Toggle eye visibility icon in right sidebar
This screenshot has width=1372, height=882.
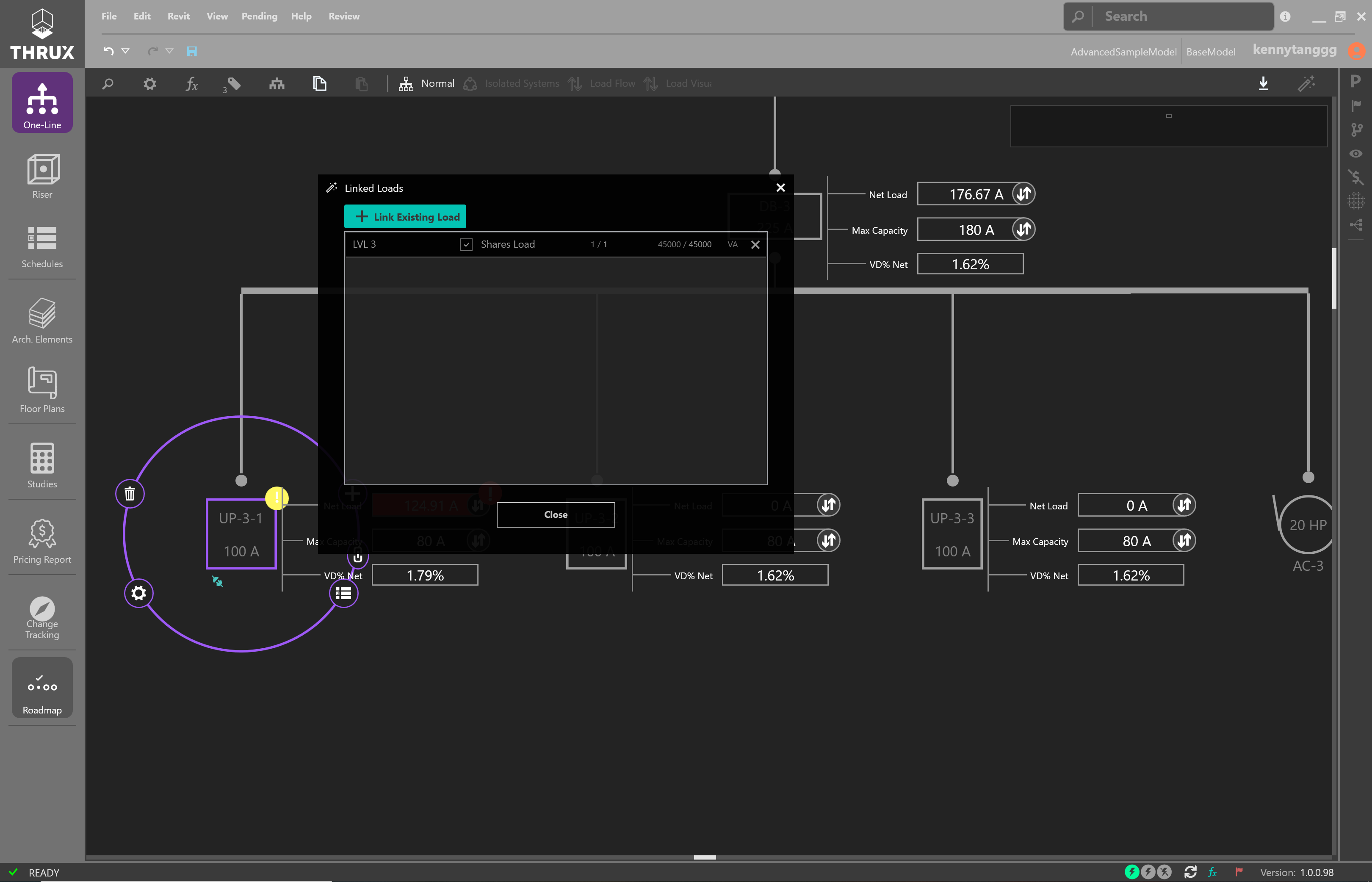(x=1355, y=153)
